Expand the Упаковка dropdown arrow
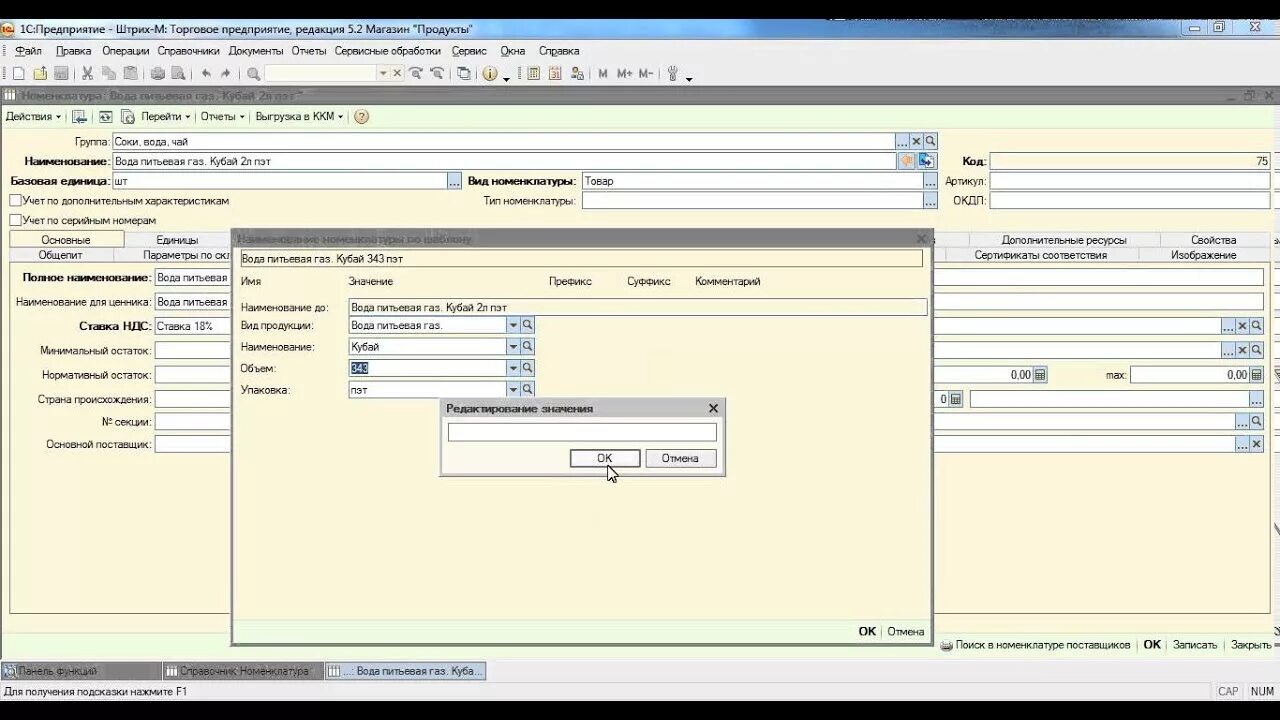This screenshot has width=1280, height=720. coord(513,390)
